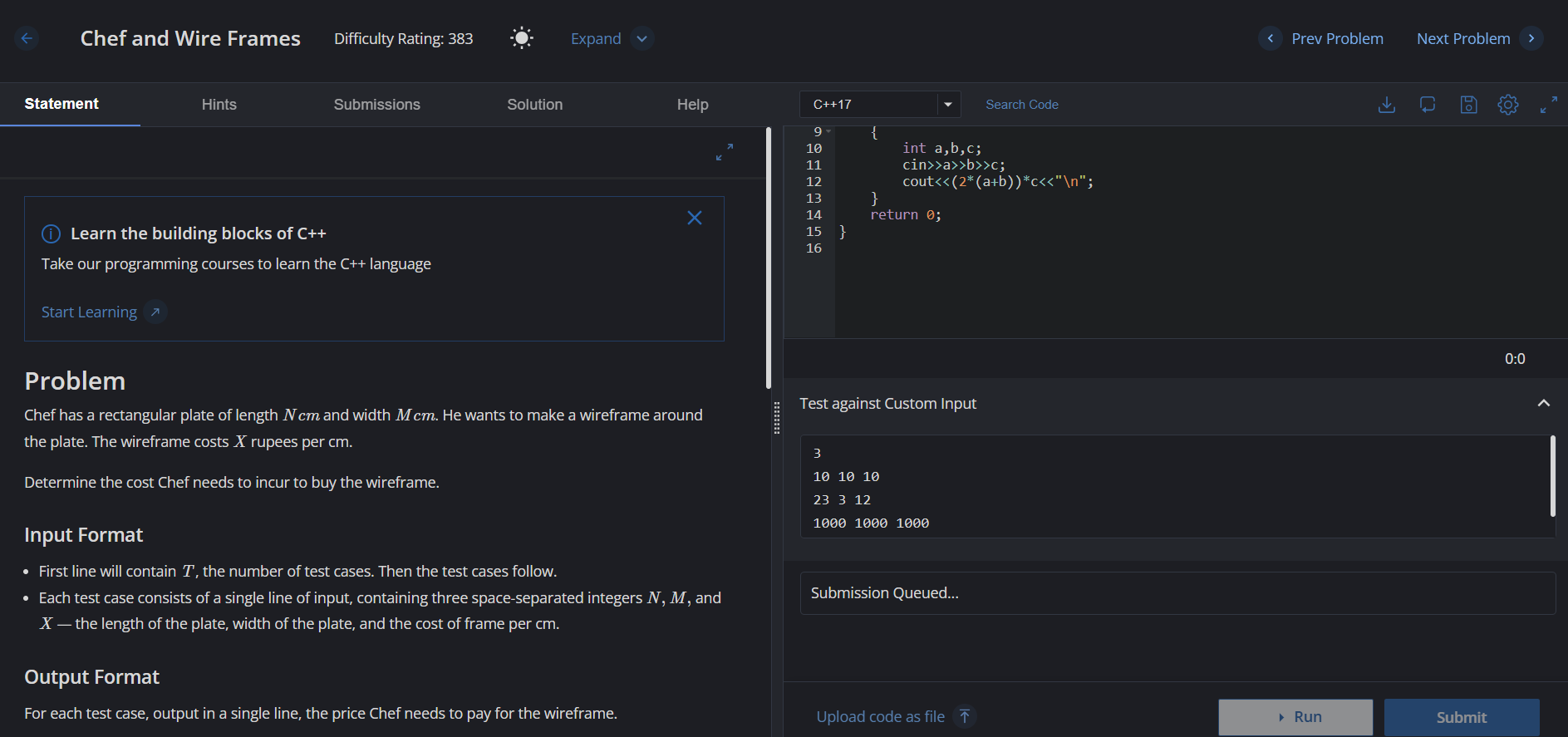Click the panel splitter handle
This screenshot has width=1568, height=737.
[x=777, y=418]
